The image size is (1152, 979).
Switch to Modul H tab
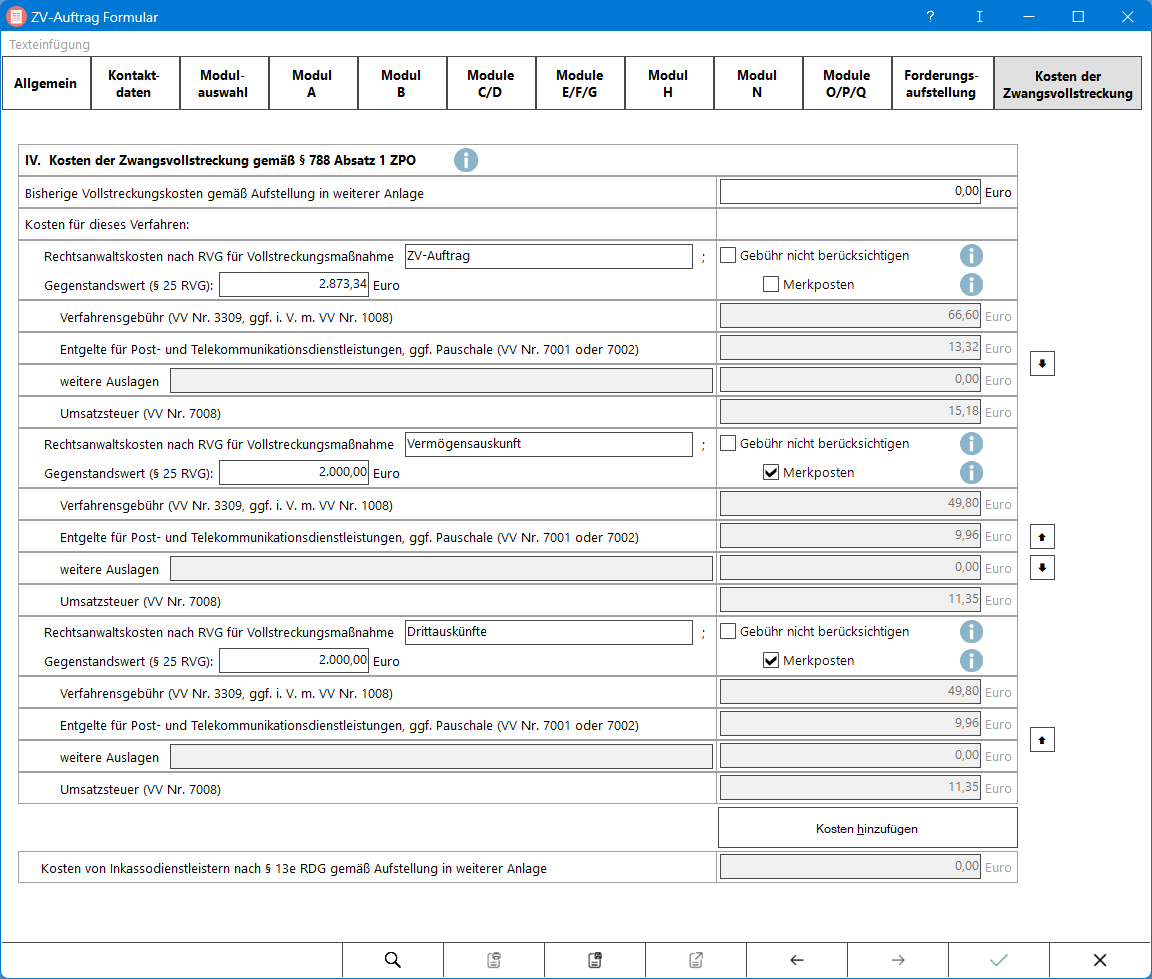pos(669,83)
